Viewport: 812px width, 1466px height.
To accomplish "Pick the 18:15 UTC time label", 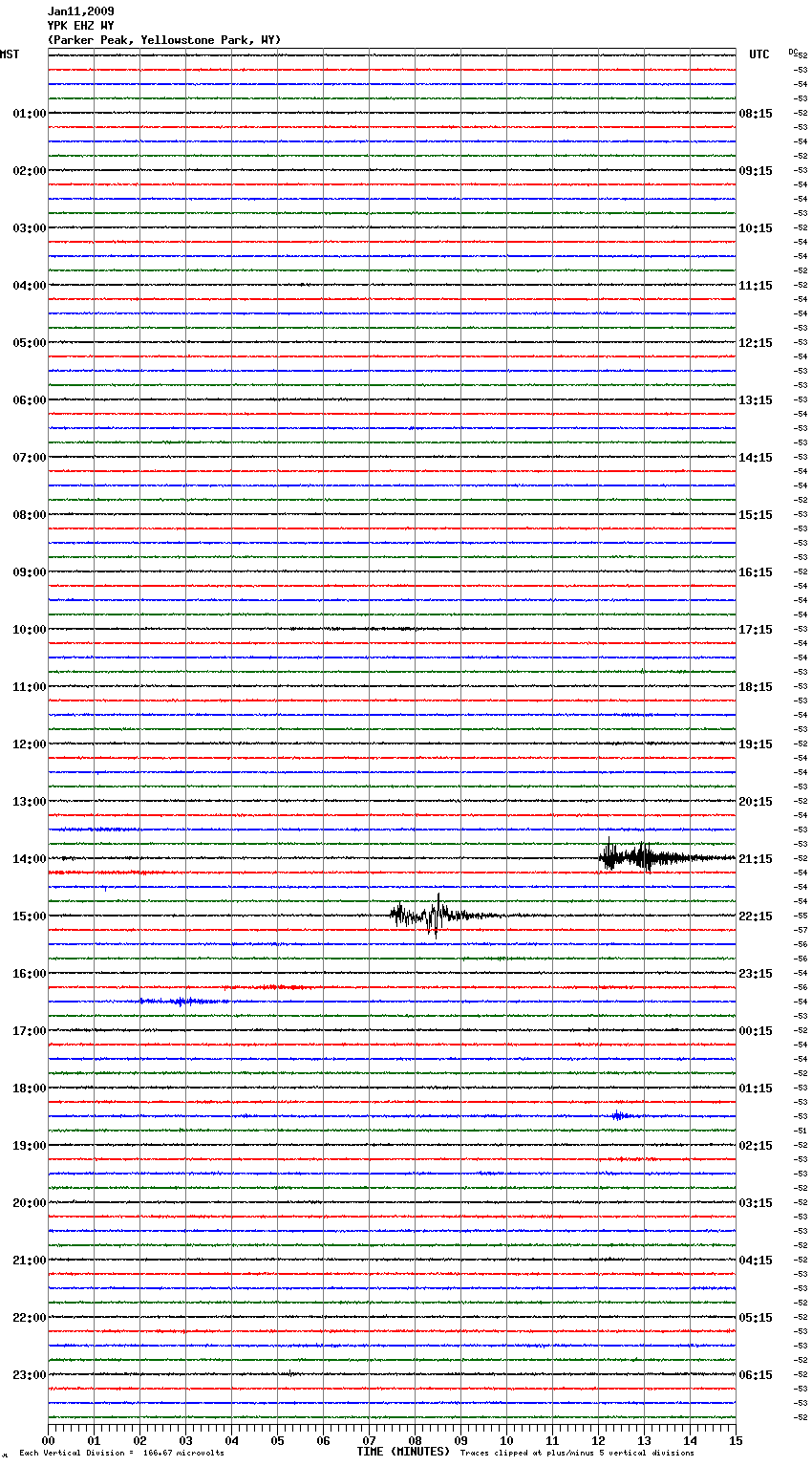I will pyautogui.click(x=756, y=687).
